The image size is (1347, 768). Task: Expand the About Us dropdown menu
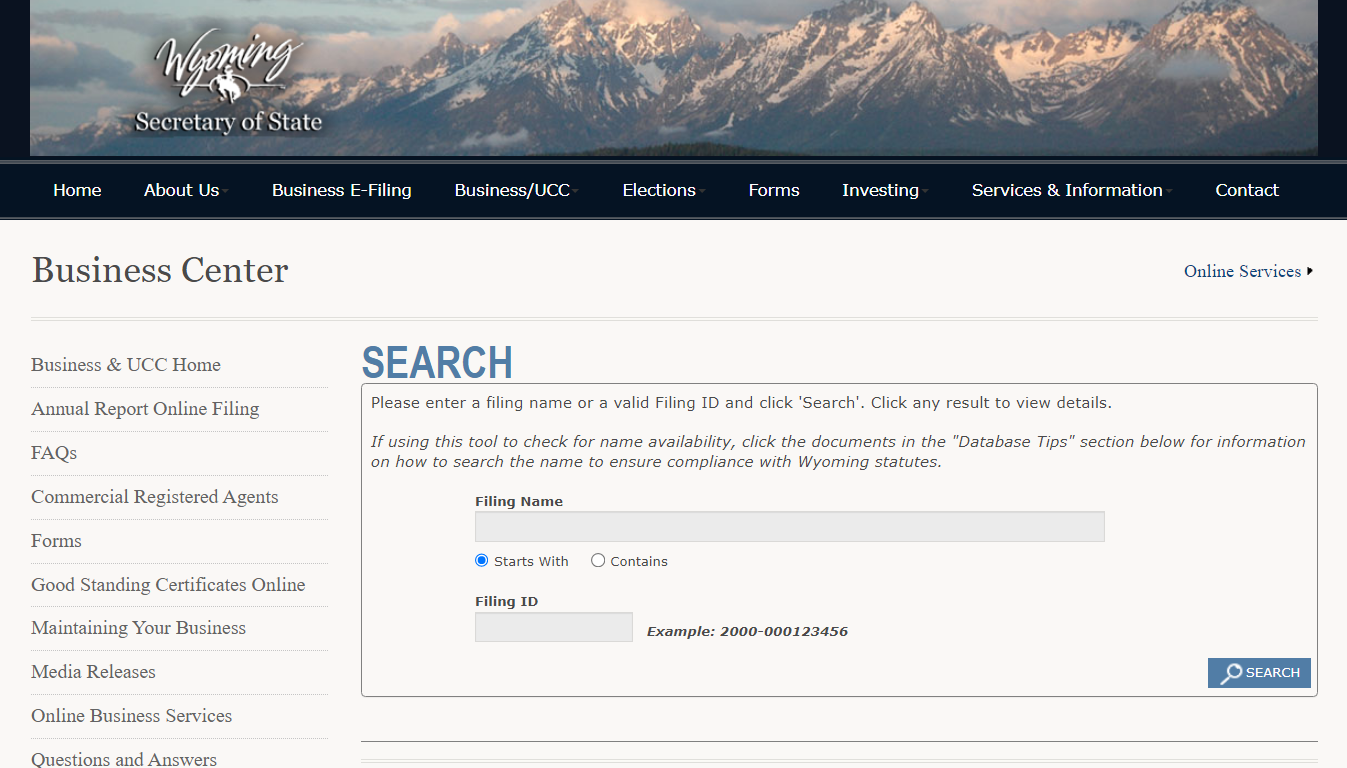(185, 190)
